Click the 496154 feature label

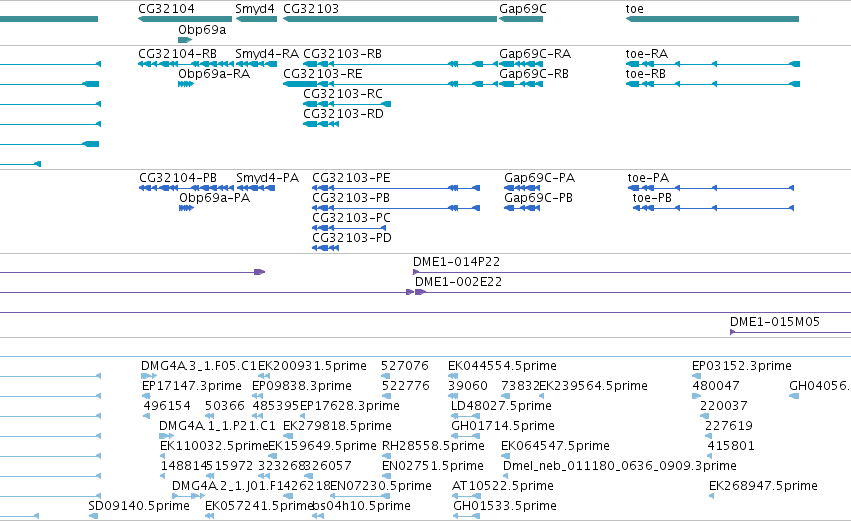point(167,406)
